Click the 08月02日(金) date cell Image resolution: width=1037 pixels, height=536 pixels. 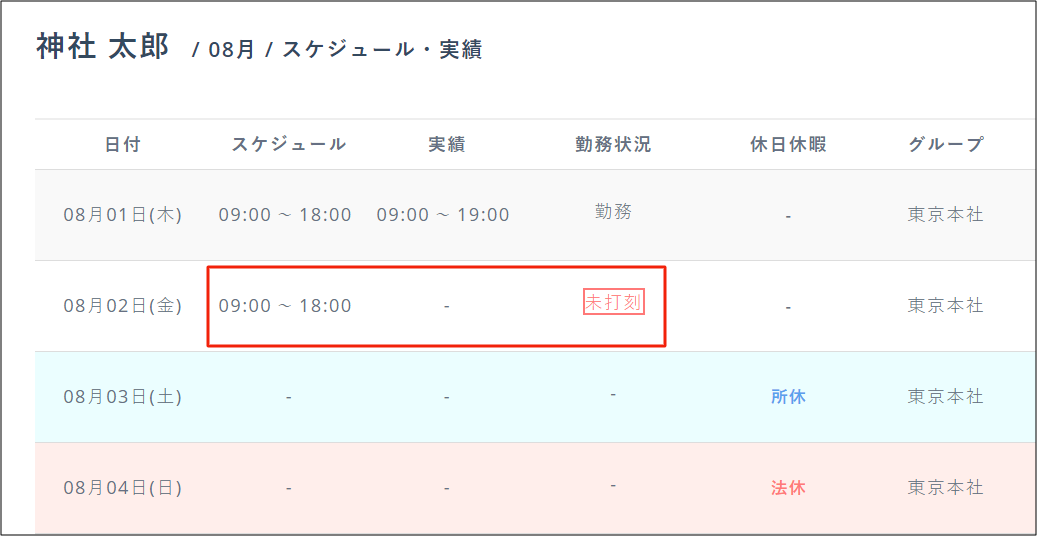(x=123, y=306)
